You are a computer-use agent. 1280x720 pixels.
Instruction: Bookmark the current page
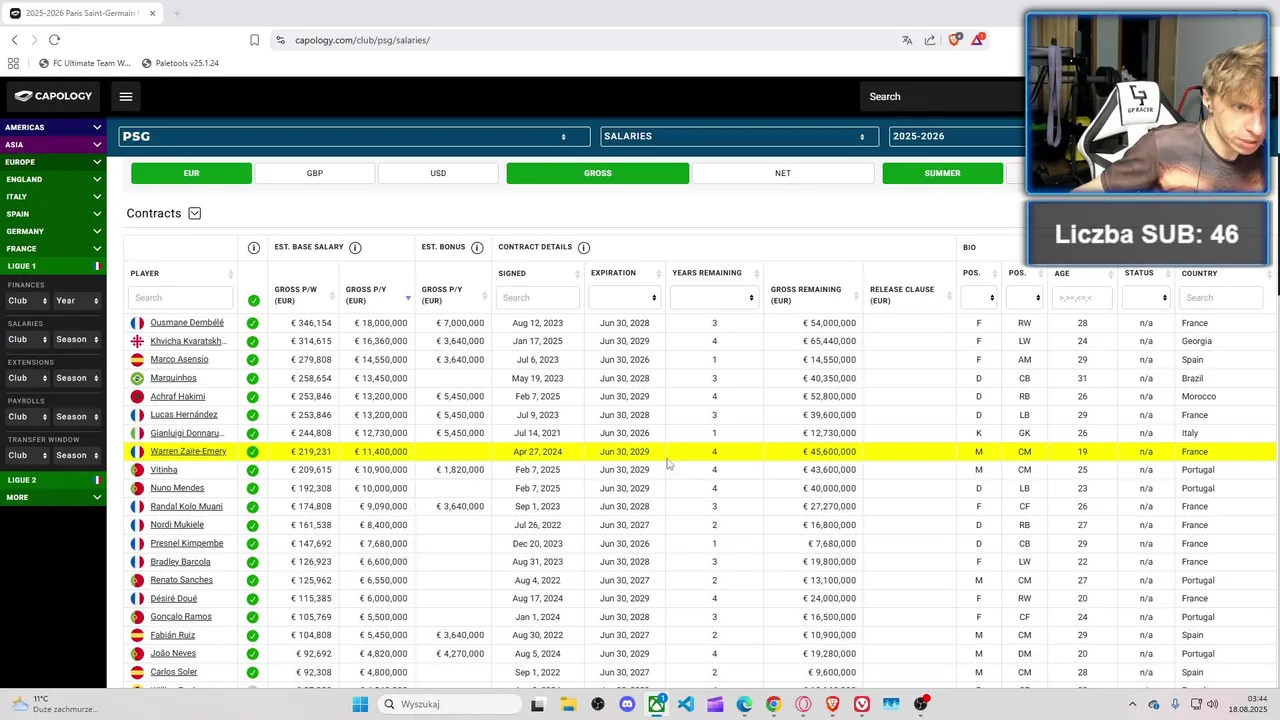(254, 40)
